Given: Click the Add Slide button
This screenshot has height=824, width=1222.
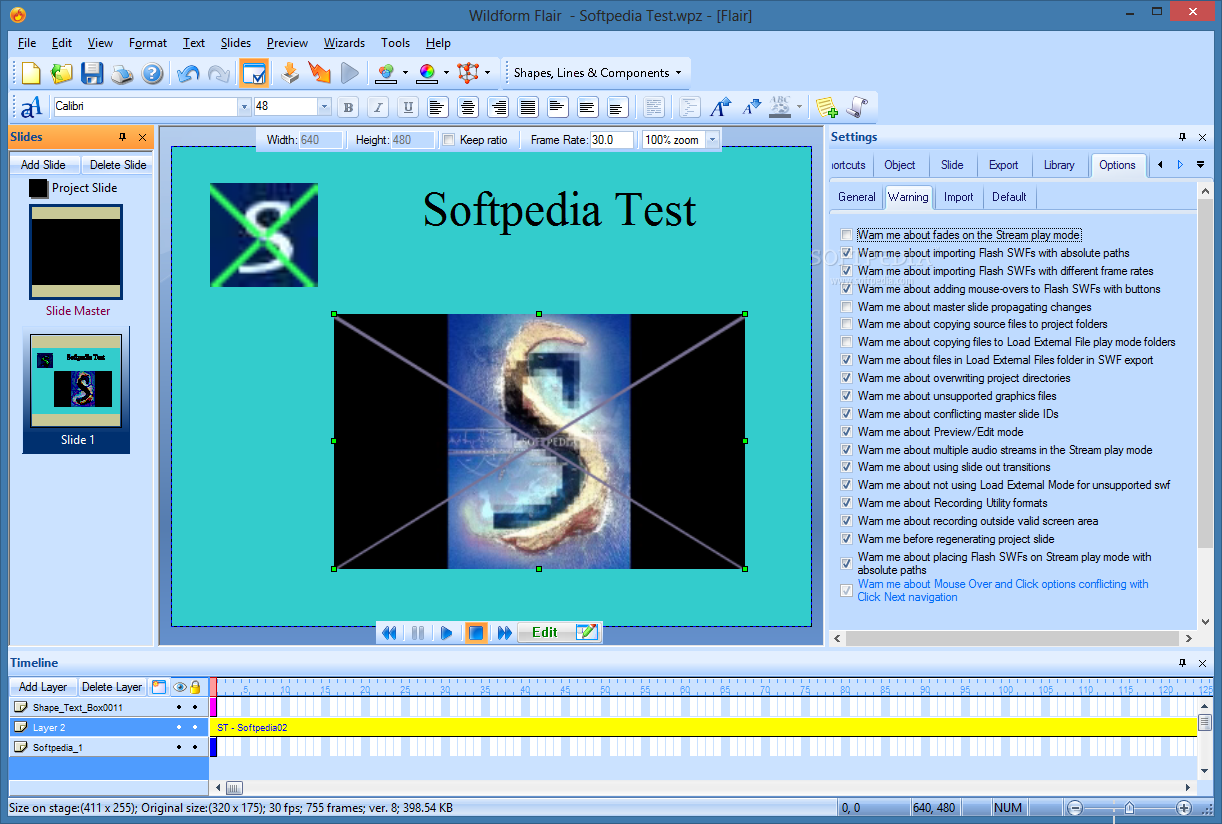Looking at the screenshot, I should pos(43,165).
